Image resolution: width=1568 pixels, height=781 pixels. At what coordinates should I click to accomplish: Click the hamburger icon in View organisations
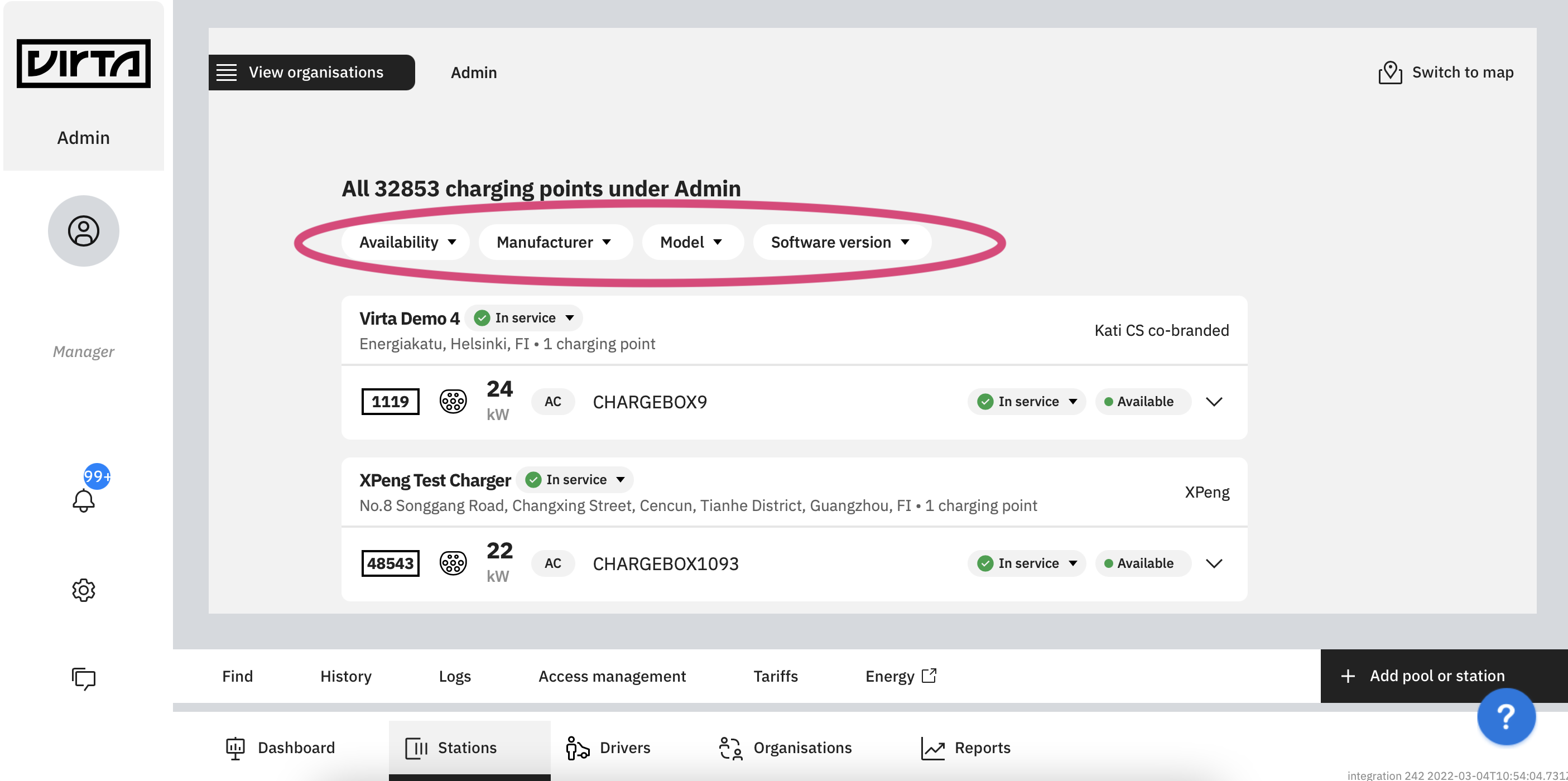(x=227, y=73)
